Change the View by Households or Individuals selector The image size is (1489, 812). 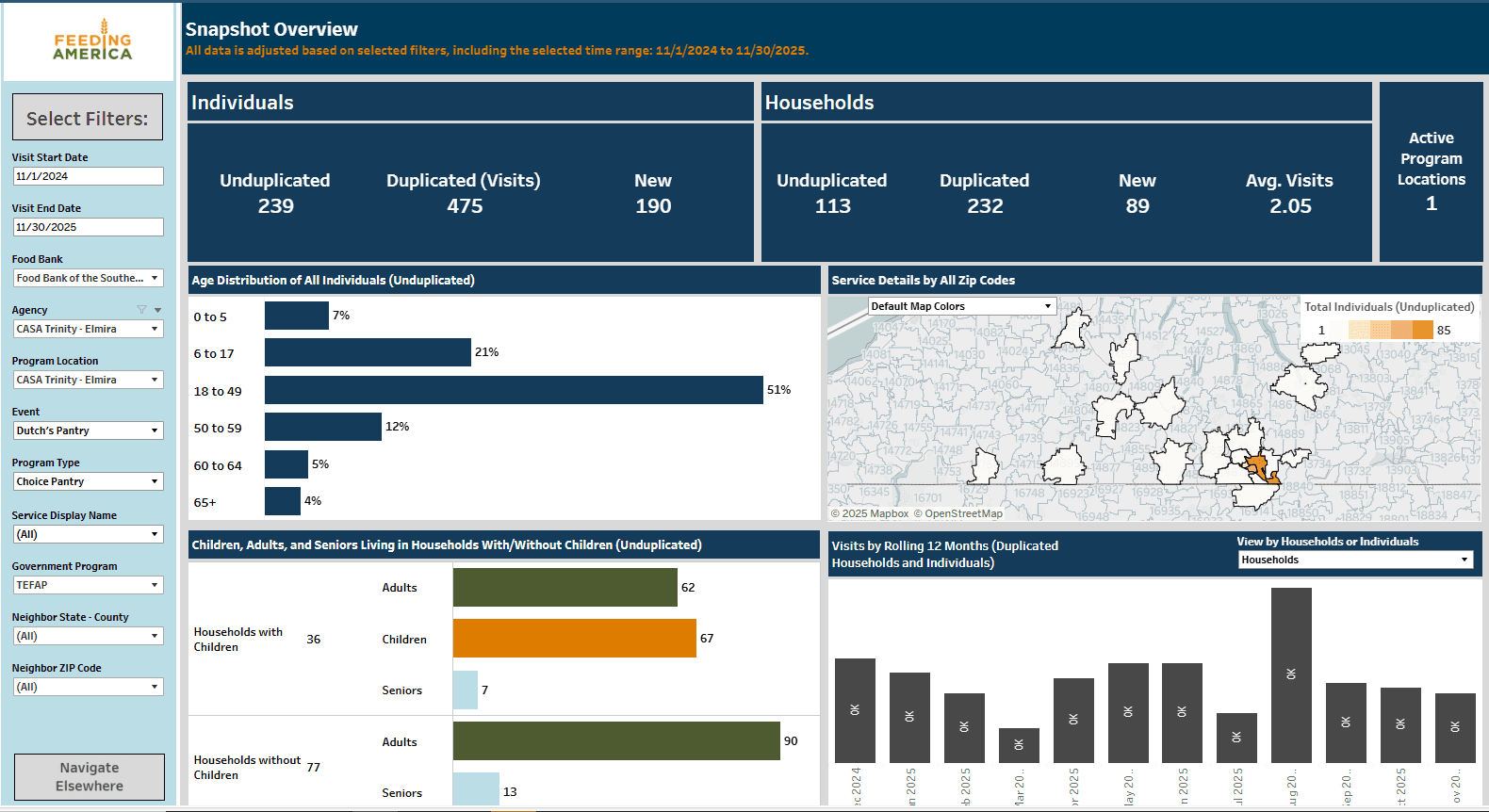(1354, 560)
